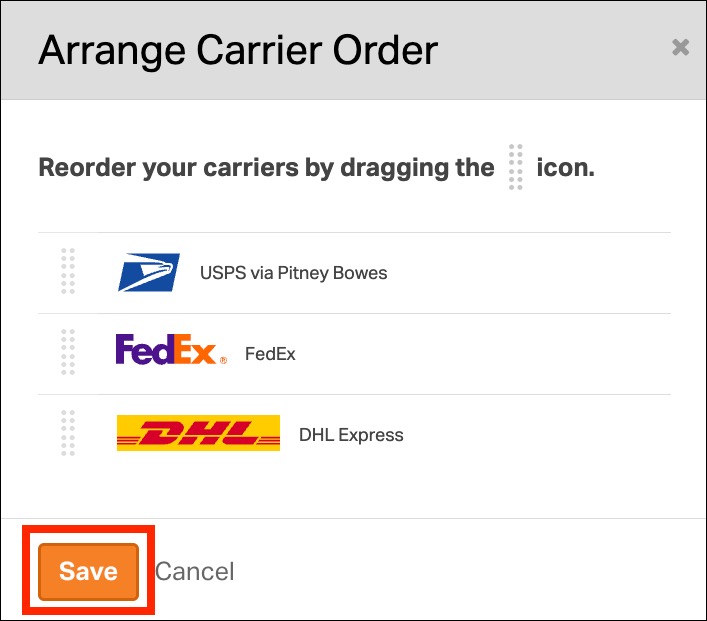
Task: Cancel the carrier reordering
Action: tap(195, 572)
